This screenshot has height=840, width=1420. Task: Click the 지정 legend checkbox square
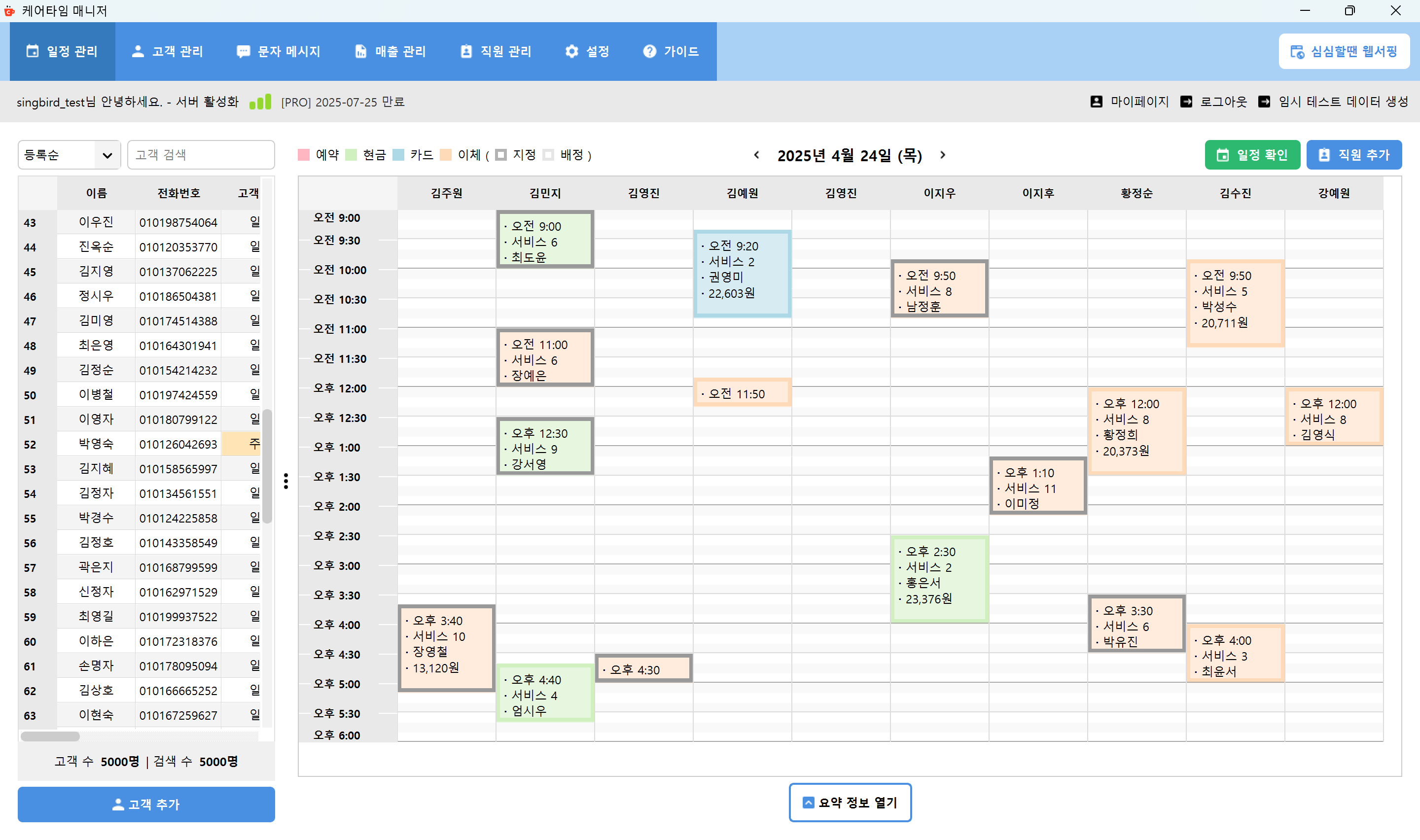[501, 155]
